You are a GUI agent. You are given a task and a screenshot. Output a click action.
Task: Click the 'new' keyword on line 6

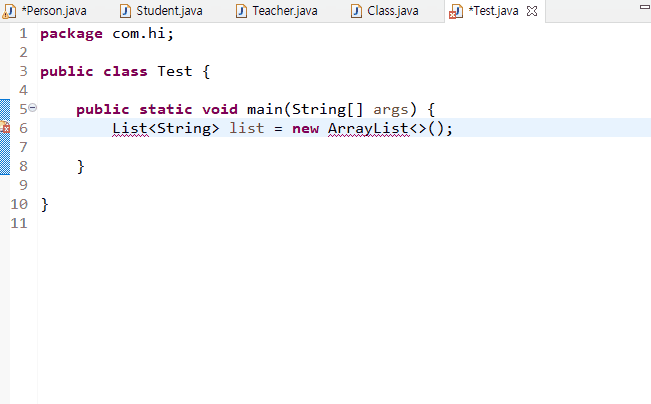pos(305,128)
